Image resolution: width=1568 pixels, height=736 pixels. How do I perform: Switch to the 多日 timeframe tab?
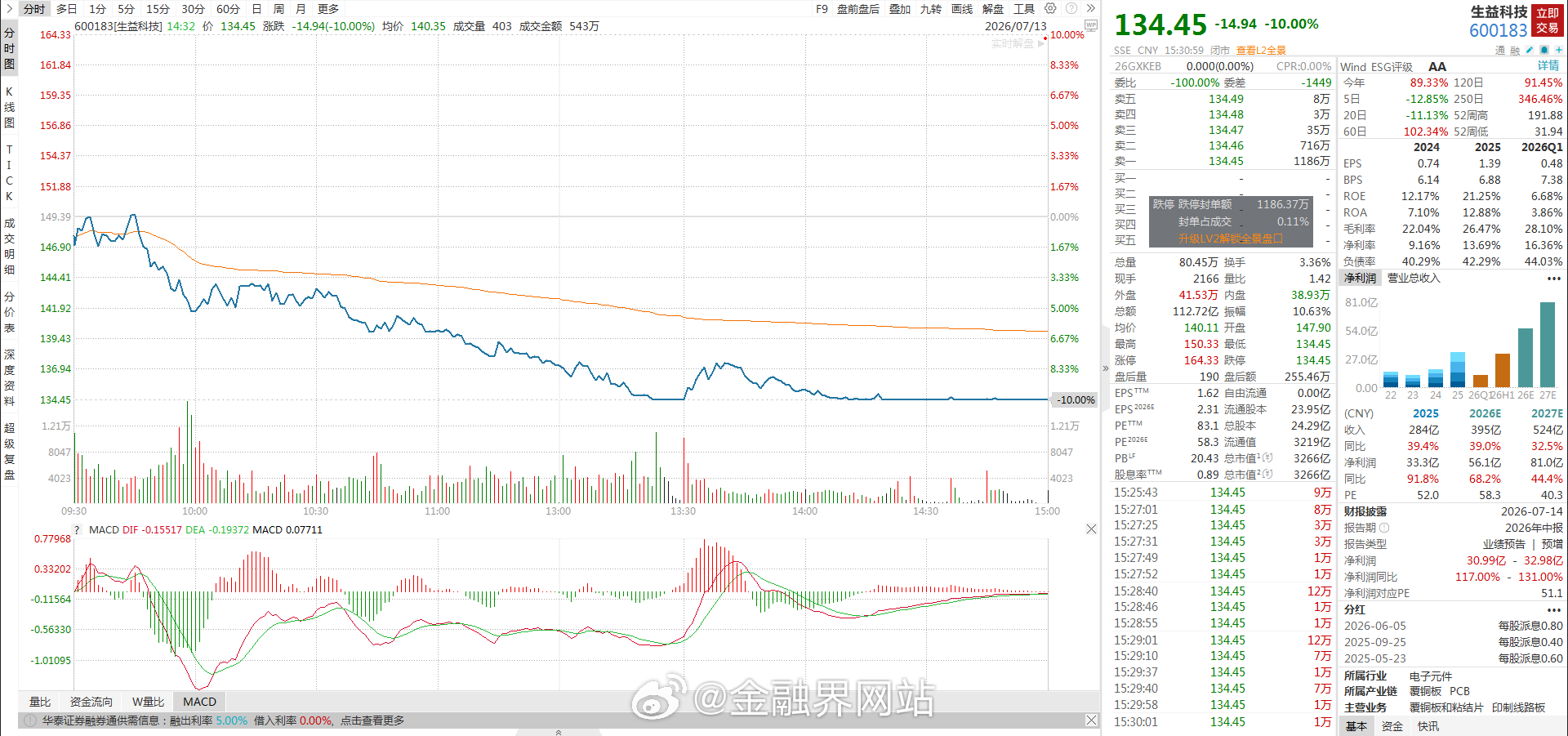66,9
